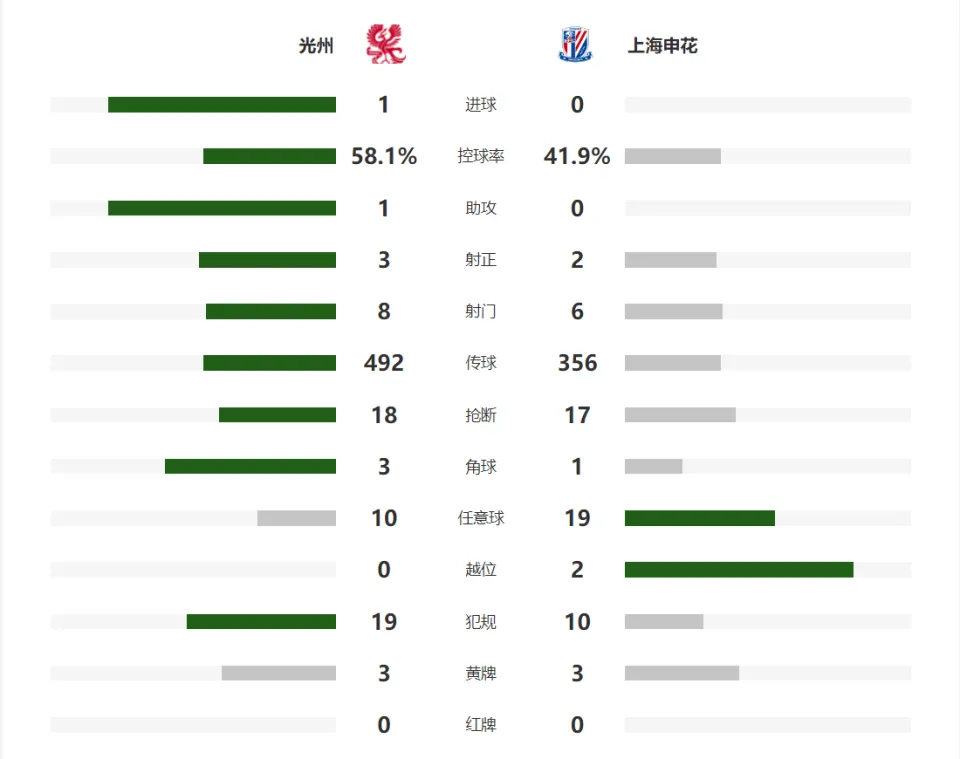Click the Gwangju red phoenix team logo

point(386,44)
